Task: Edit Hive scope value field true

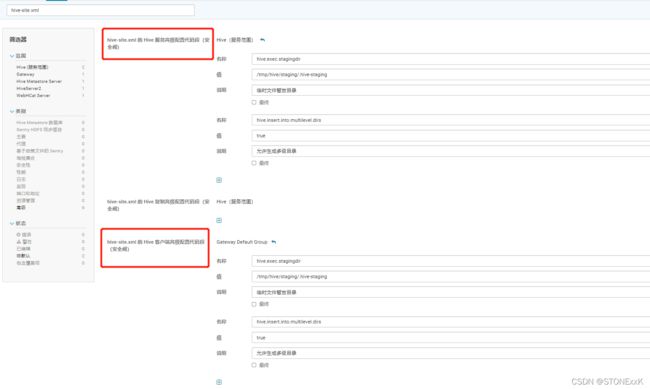Action: click(x=451, y=136)
